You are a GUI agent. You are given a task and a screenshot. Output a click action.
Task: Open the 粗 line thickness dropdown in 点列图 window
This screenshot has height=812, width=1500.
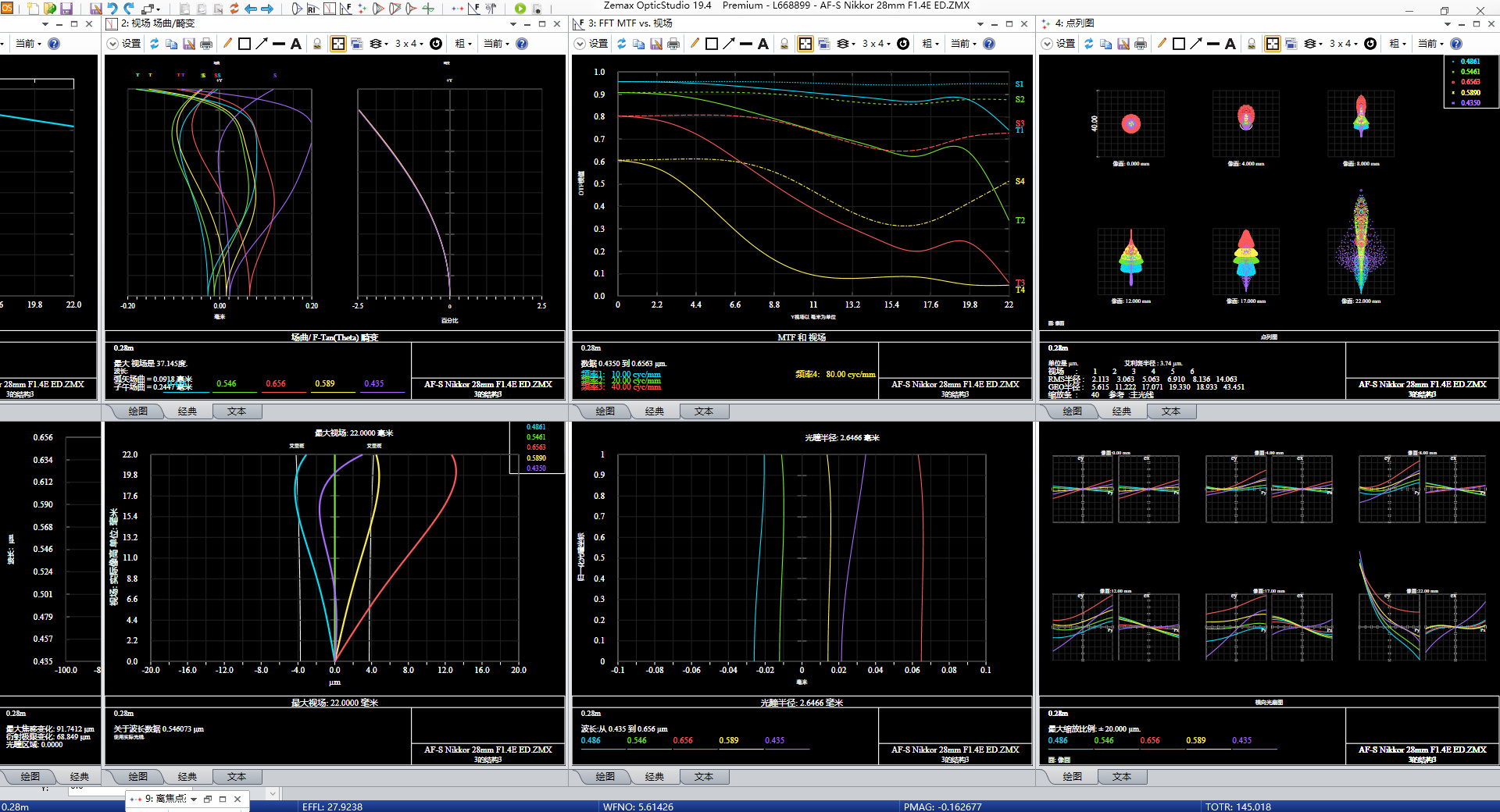(1398, 44)
